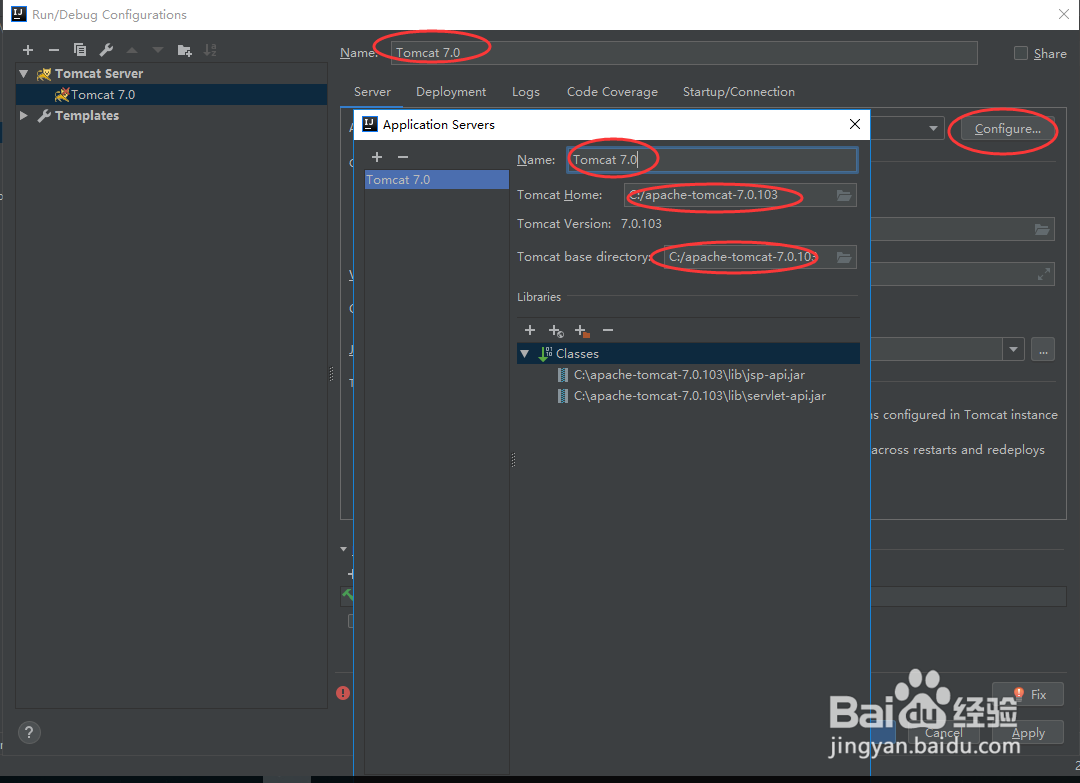This screenshot has height=783, width=1080.
Task: Collapse the Tomcat Server tree node
Action: point(23,72)
